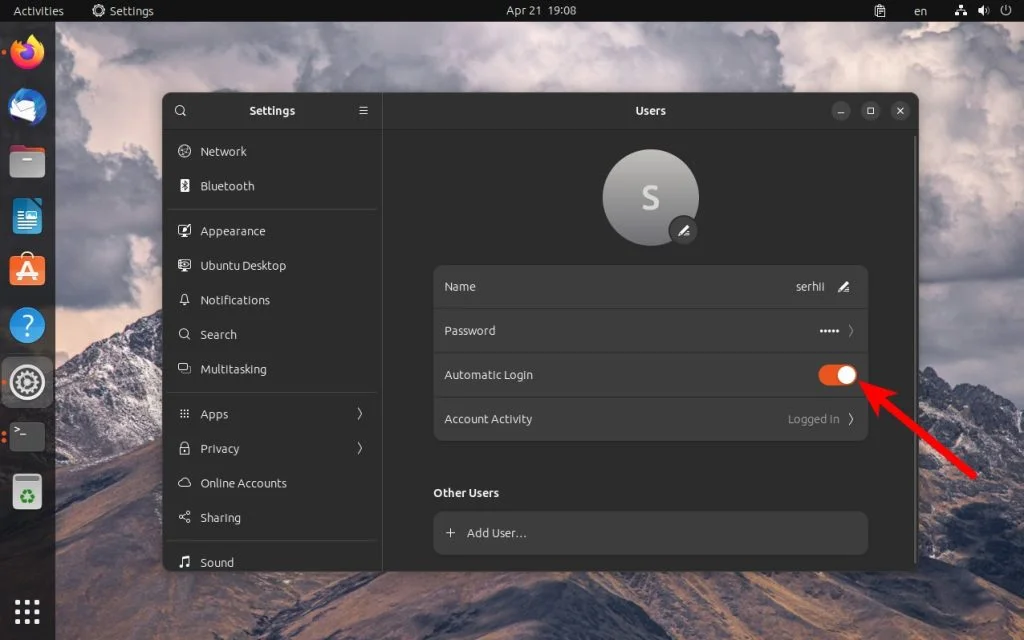Select the Bluetooth section
The height and width of the screenshot is (640, 1024).
tap(226, 185)
